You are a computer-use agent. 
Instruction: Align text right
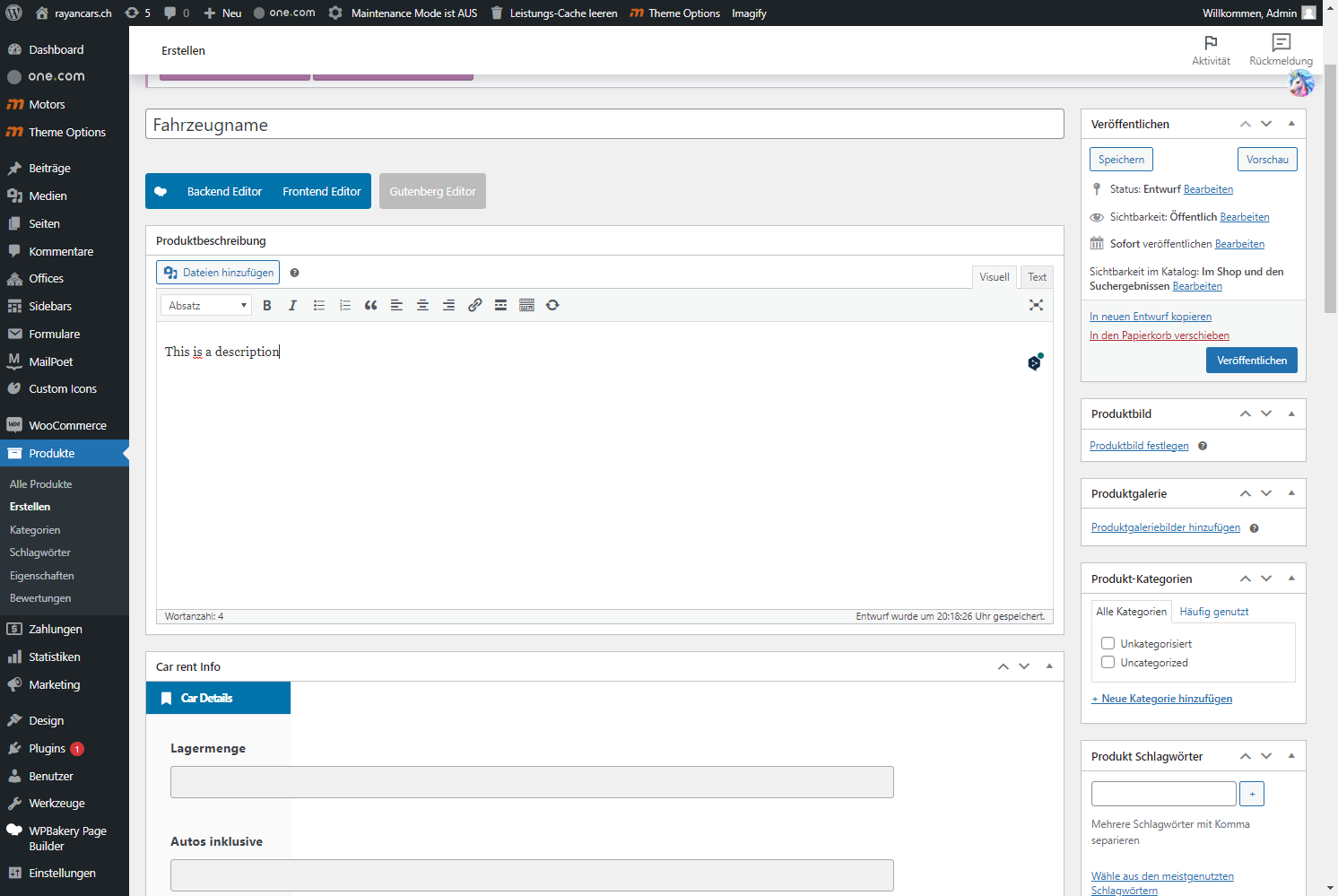click(448, 305)
